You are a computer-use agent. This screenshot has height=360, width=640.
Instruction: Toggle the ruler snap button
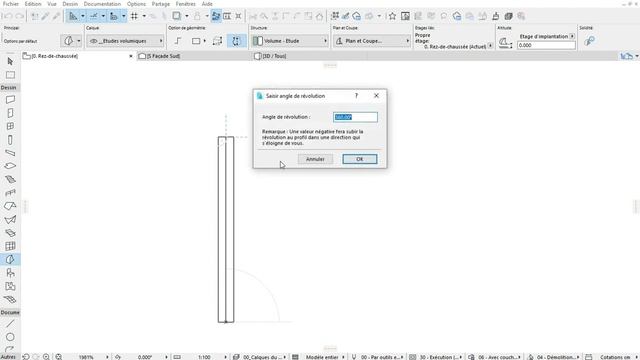[114, 16]
